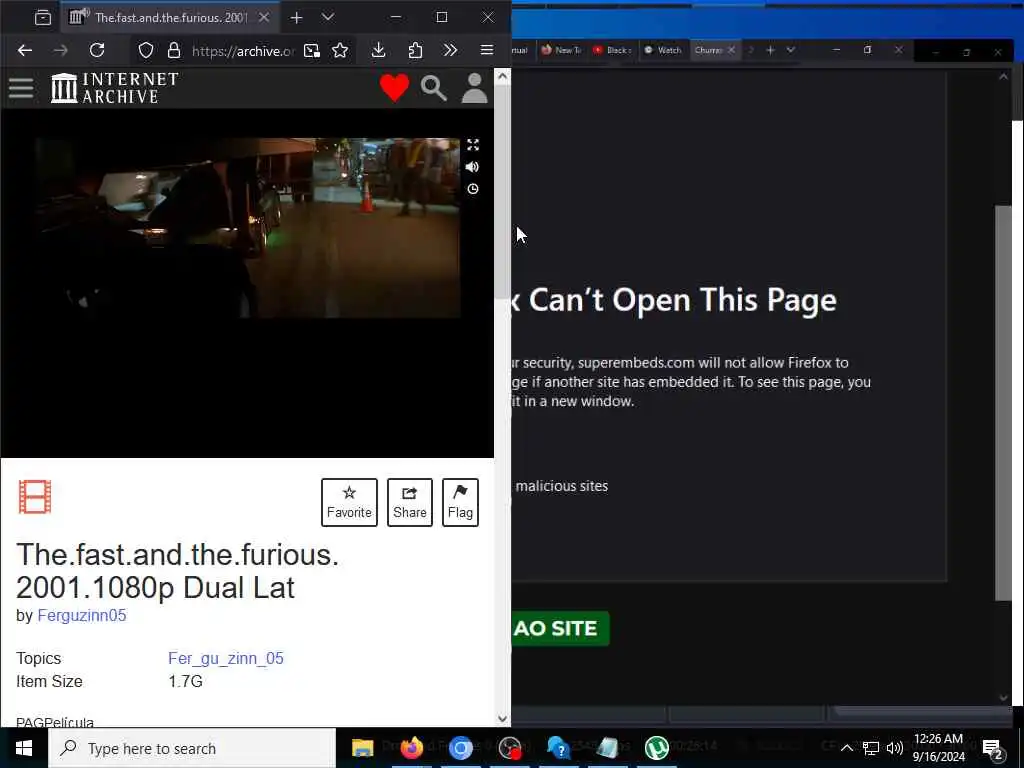1024x768 pixels.
Task: Close The.fast.and.the.furious tab
Action: coord(264,18)
